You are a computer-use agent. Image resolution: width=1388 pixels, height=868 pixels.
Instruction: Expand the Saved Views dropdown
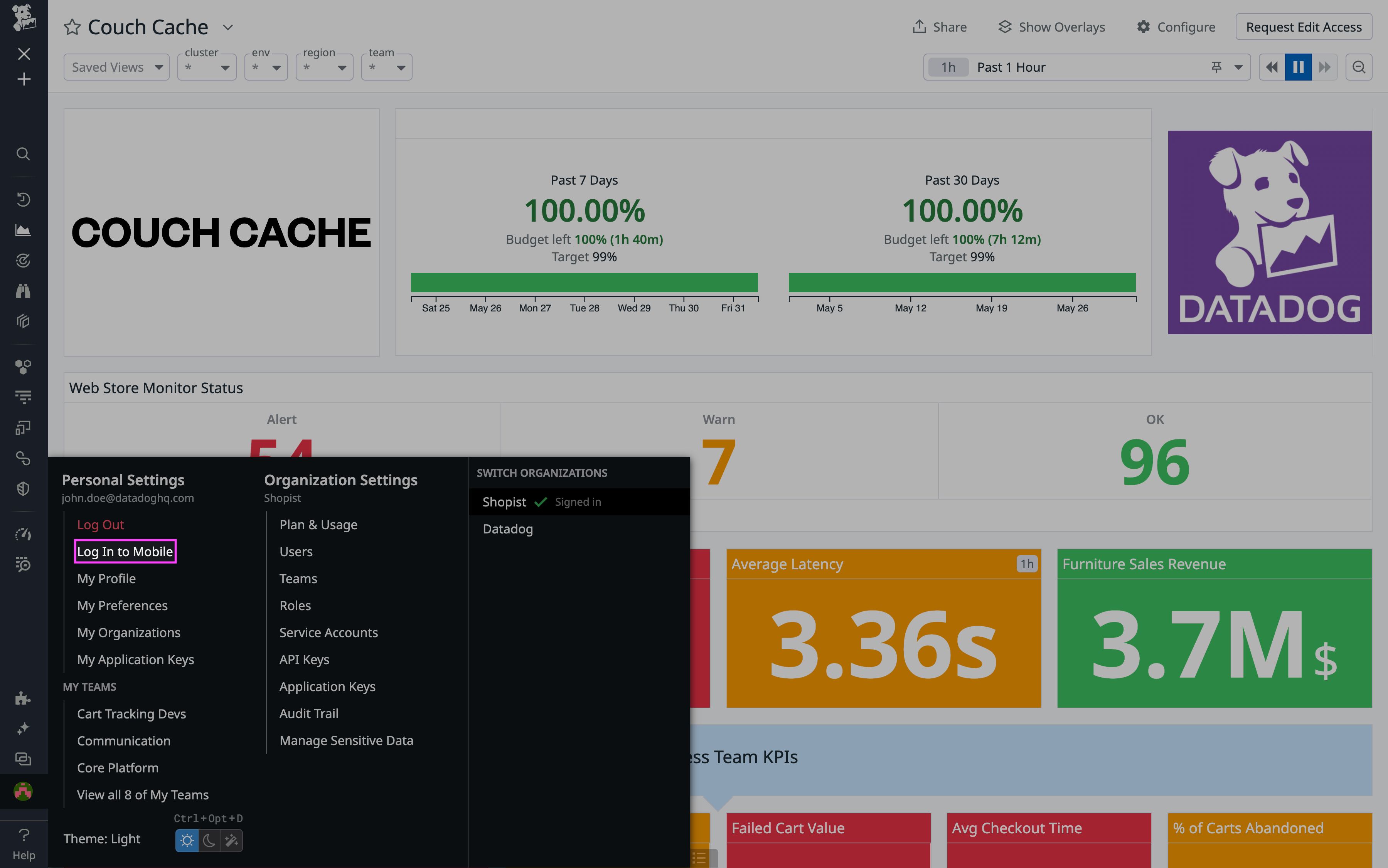tap(116, 67)
